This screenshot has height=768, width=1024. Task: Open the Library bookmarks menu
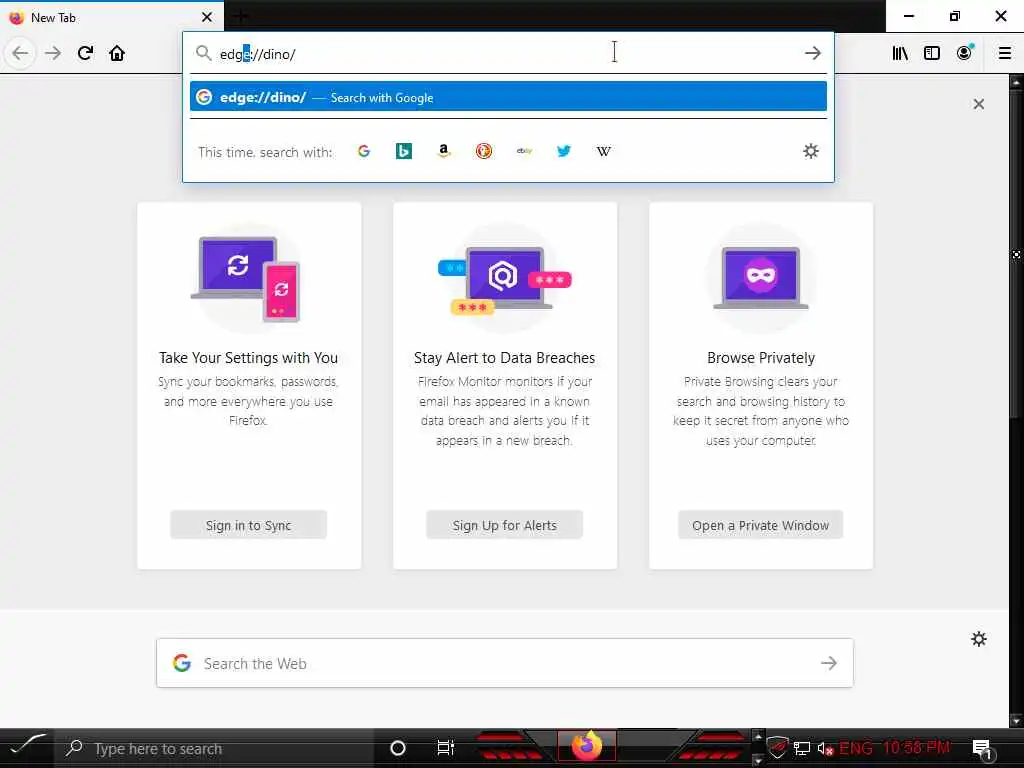pos(900,53)
